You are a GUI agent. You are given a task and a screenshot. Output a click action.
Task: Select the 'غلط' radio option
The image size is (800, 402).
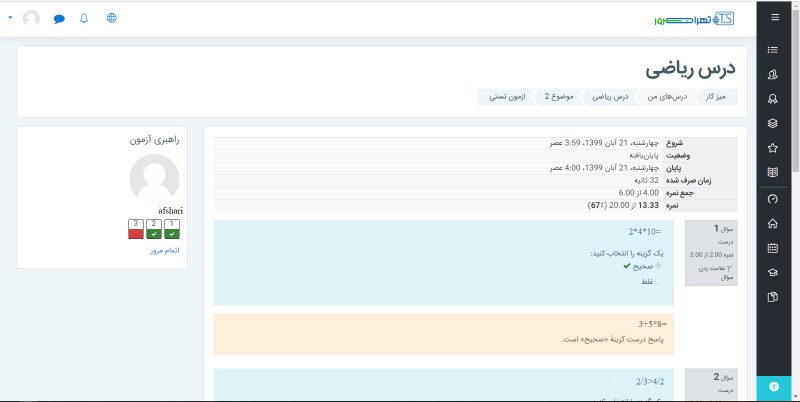coord(657,282)
